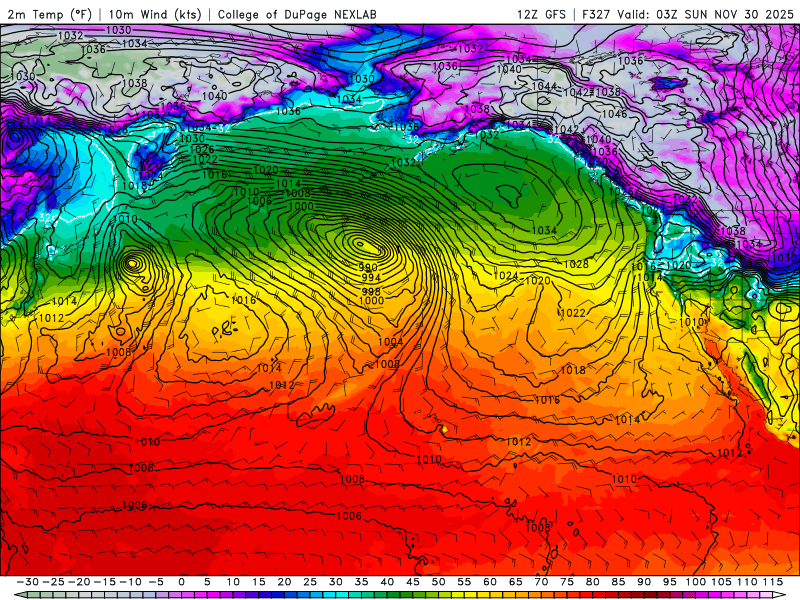The height and width of the screenshot is (600, 800).
Task: Click the -5 legend value
Action: pos(156,582)
